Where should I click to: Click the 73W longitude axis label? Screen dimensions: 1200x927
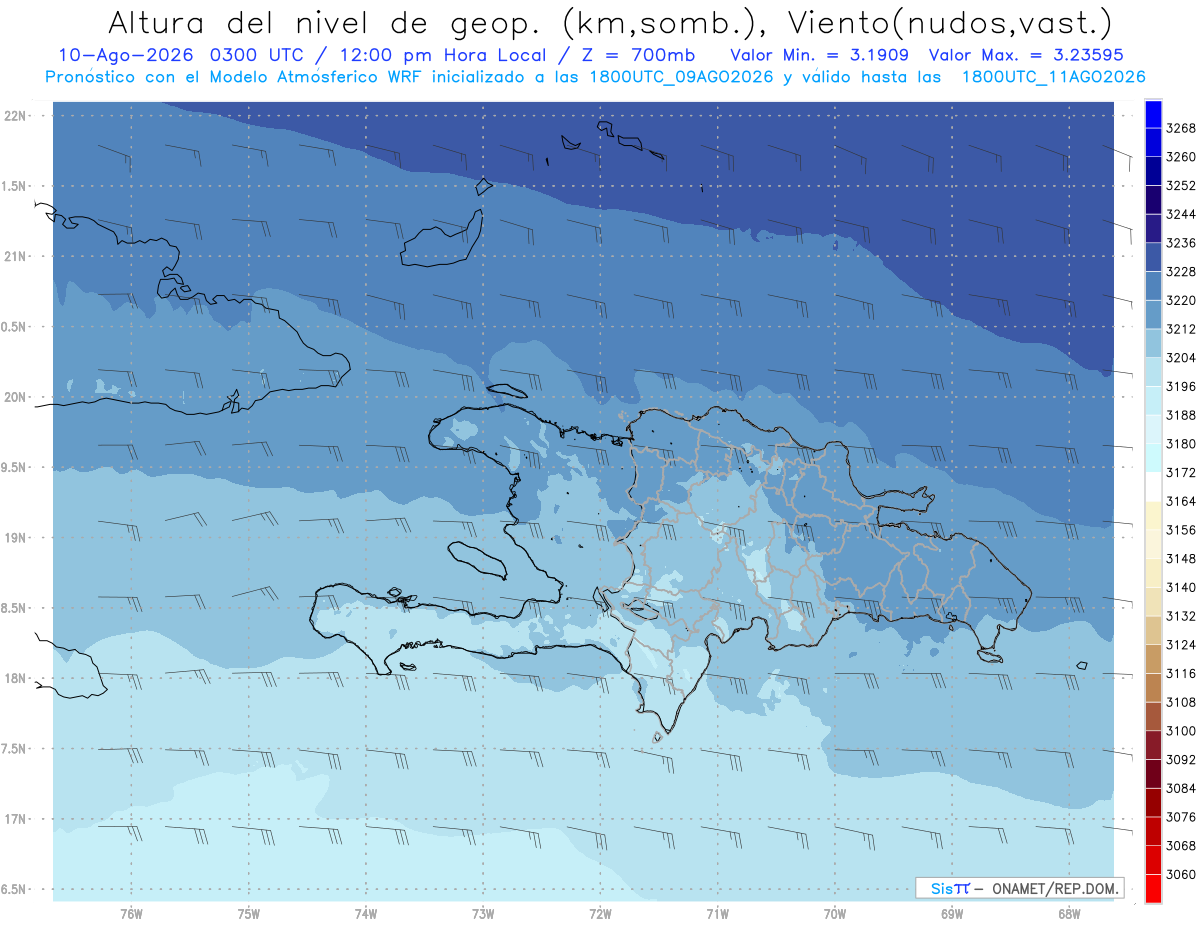pyautogui.click(x=483, y=914)
